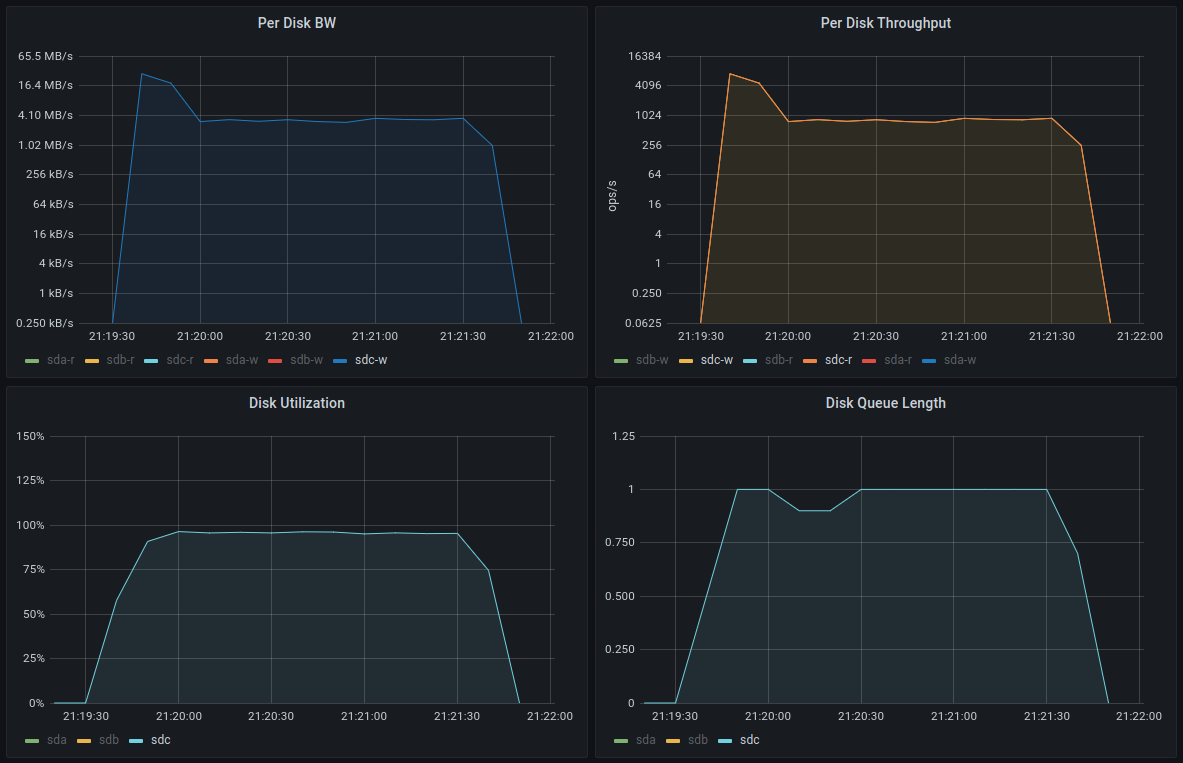Select sdc label in Disk Queue Length legend
This screenshot has height=763, width=1183.
click(750, 740)
